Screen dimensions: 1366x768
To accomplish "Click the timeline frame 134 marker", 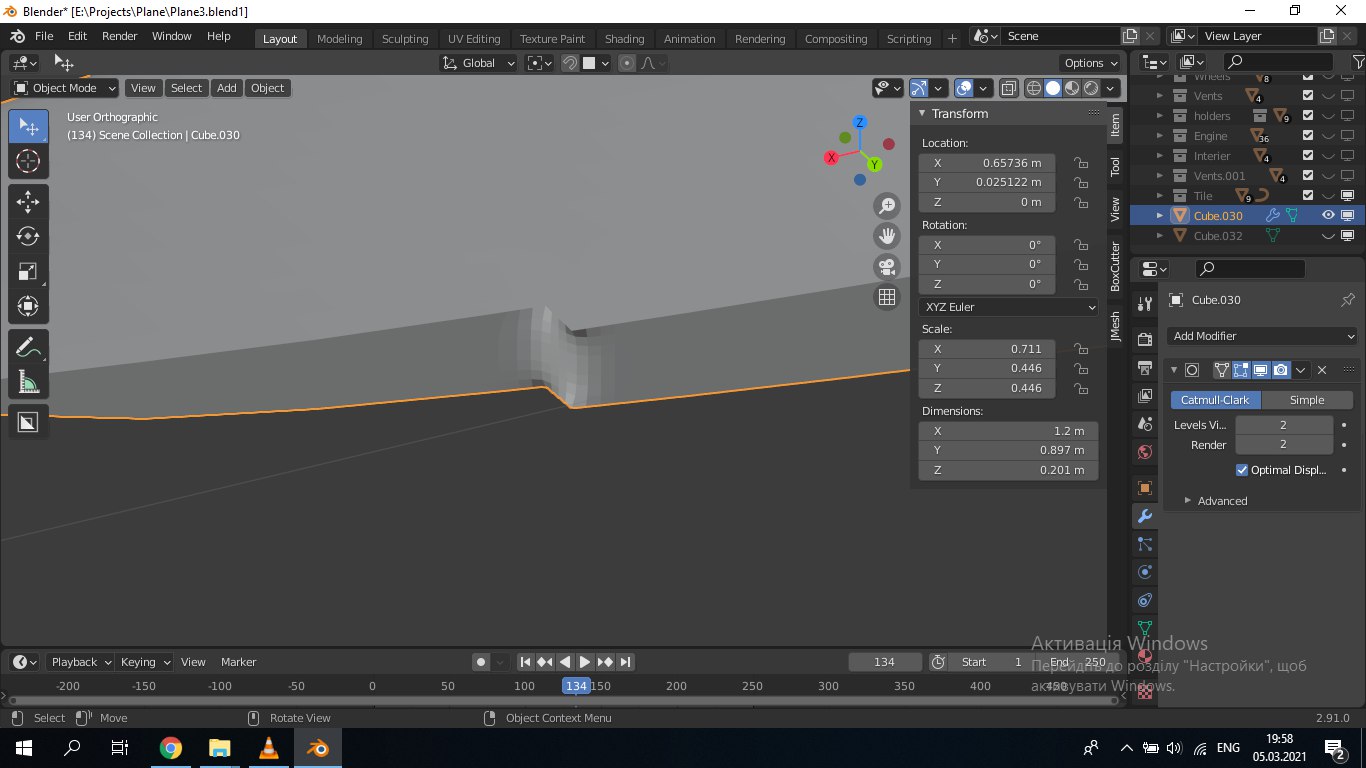I will [x=576, y=686].
